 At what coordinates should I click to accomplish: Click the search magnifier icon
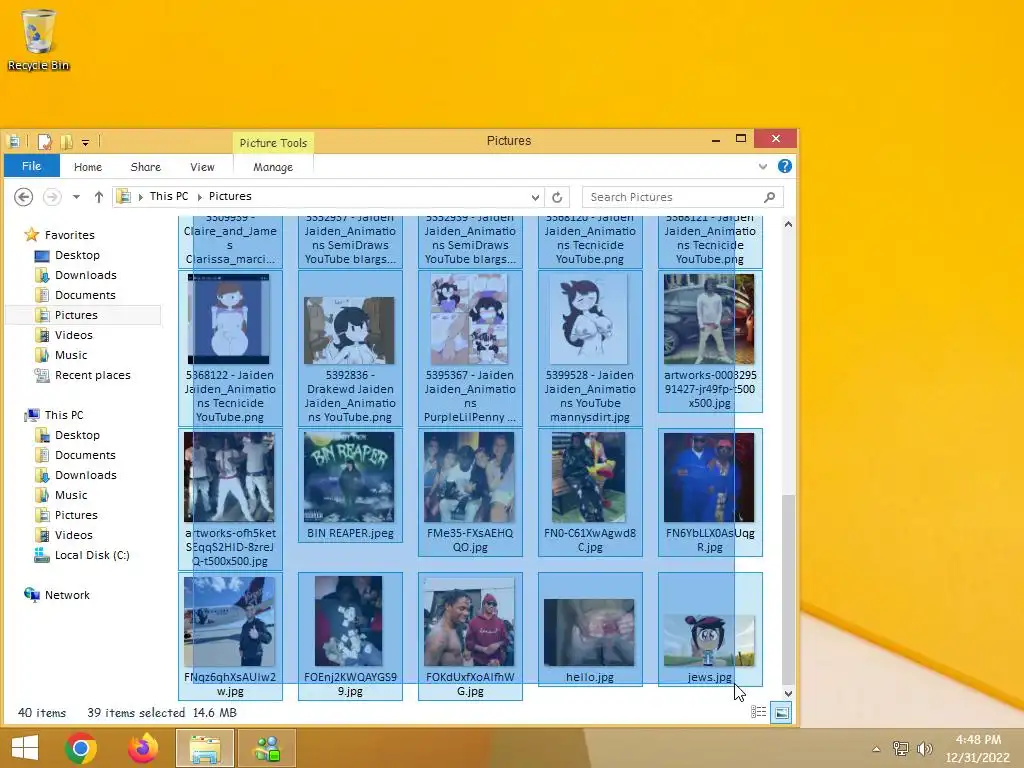tap(769, 197)
